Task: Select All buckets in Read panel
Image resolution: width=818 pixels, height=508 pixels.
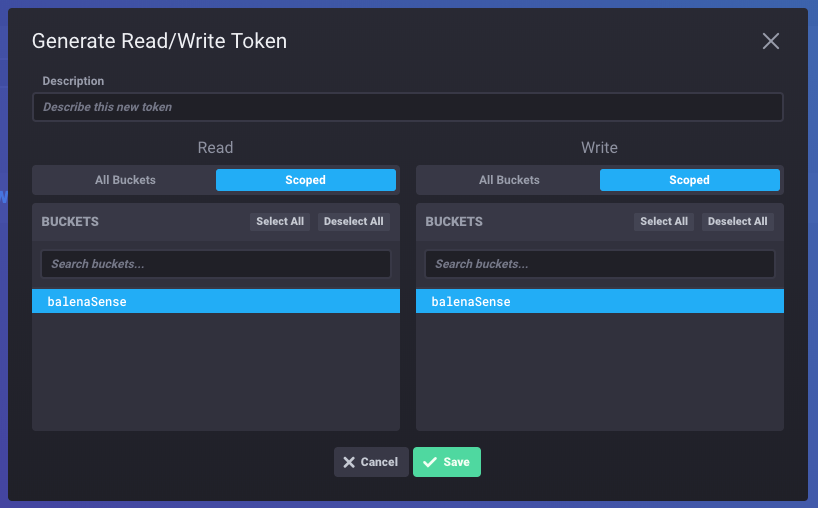Action: [x=280, y=221]
